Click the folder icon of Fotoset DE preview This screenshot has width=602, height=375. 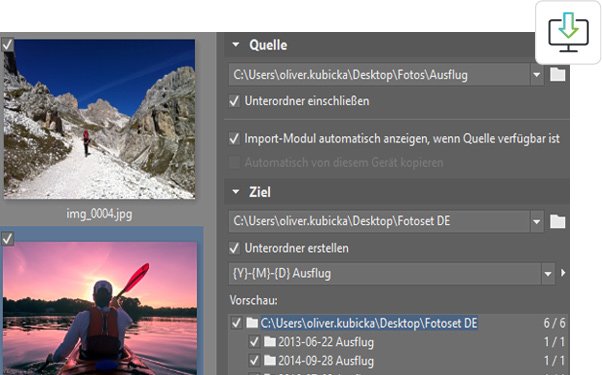coord(252,323)
